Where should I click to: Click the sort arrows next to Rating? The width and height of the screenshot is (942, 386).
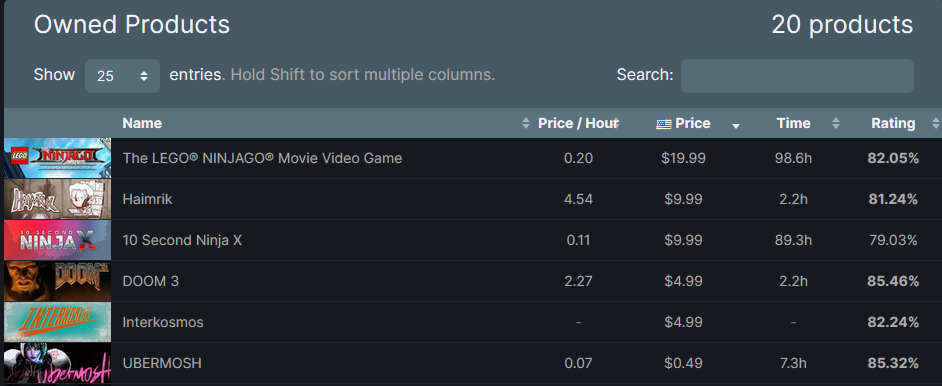[935, 123]
